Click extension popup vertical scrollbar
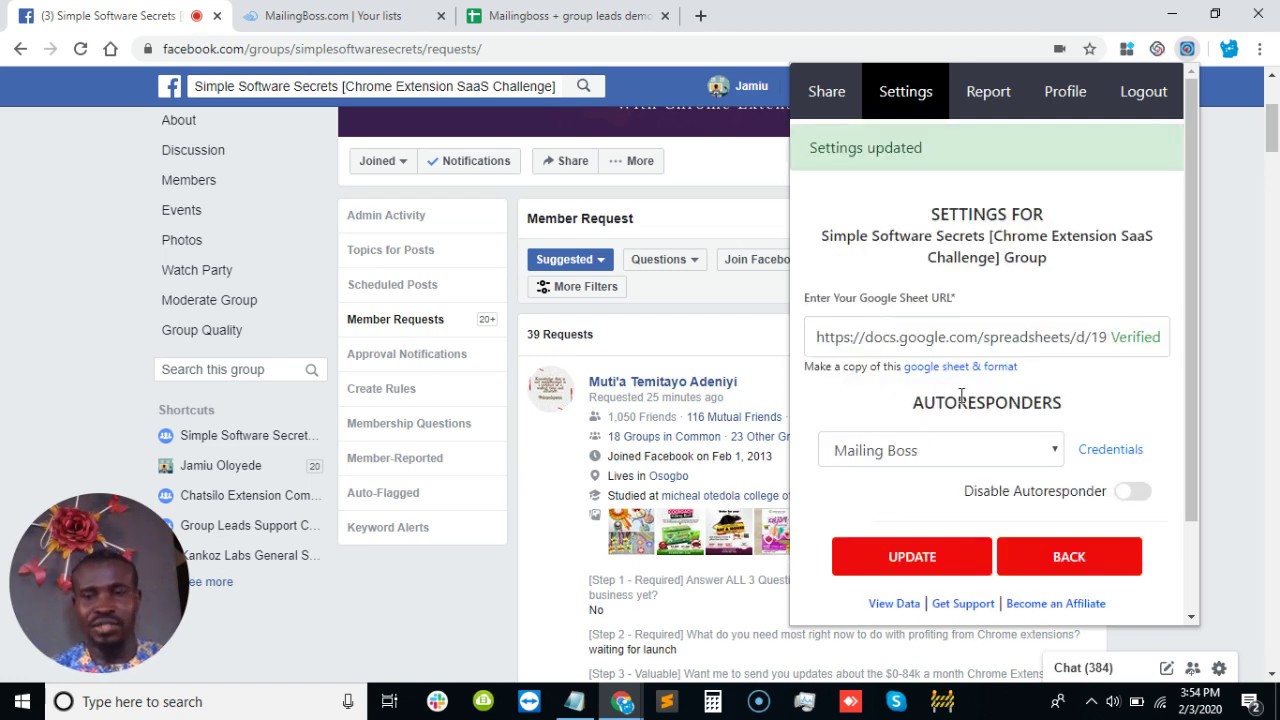This screenshot has height=720, width=1280. tap(1191, 300)
